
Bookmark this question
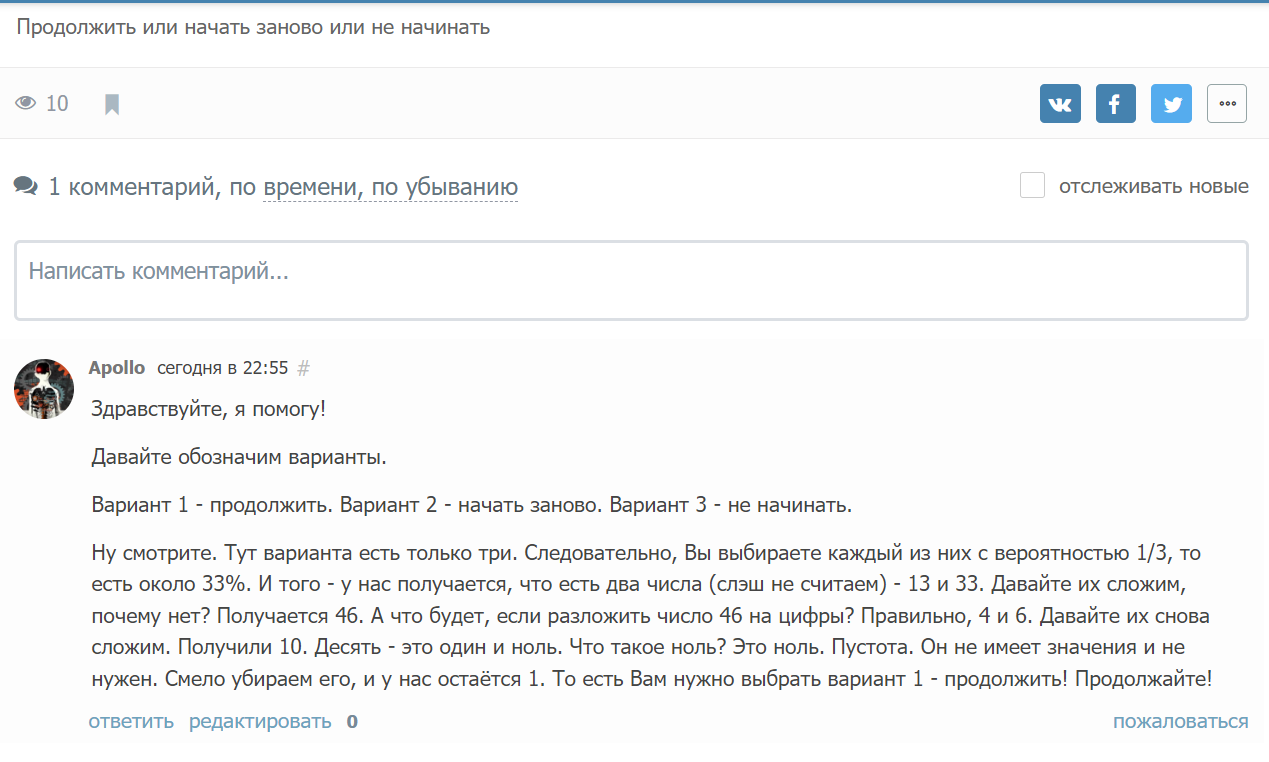tap(112, 104)
